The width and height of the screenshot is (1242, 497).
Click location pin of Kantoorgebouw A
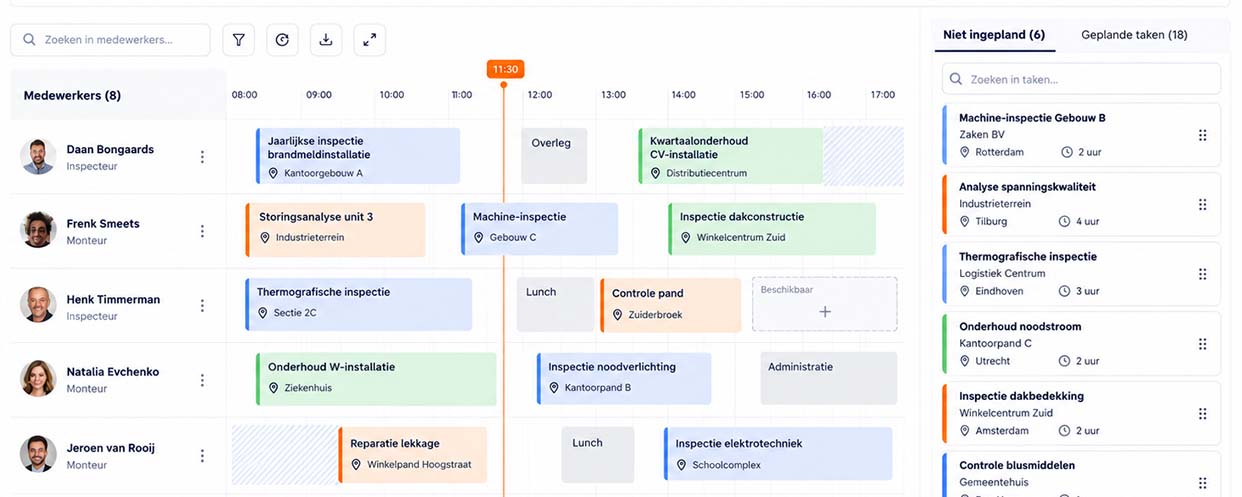[273, 173]
